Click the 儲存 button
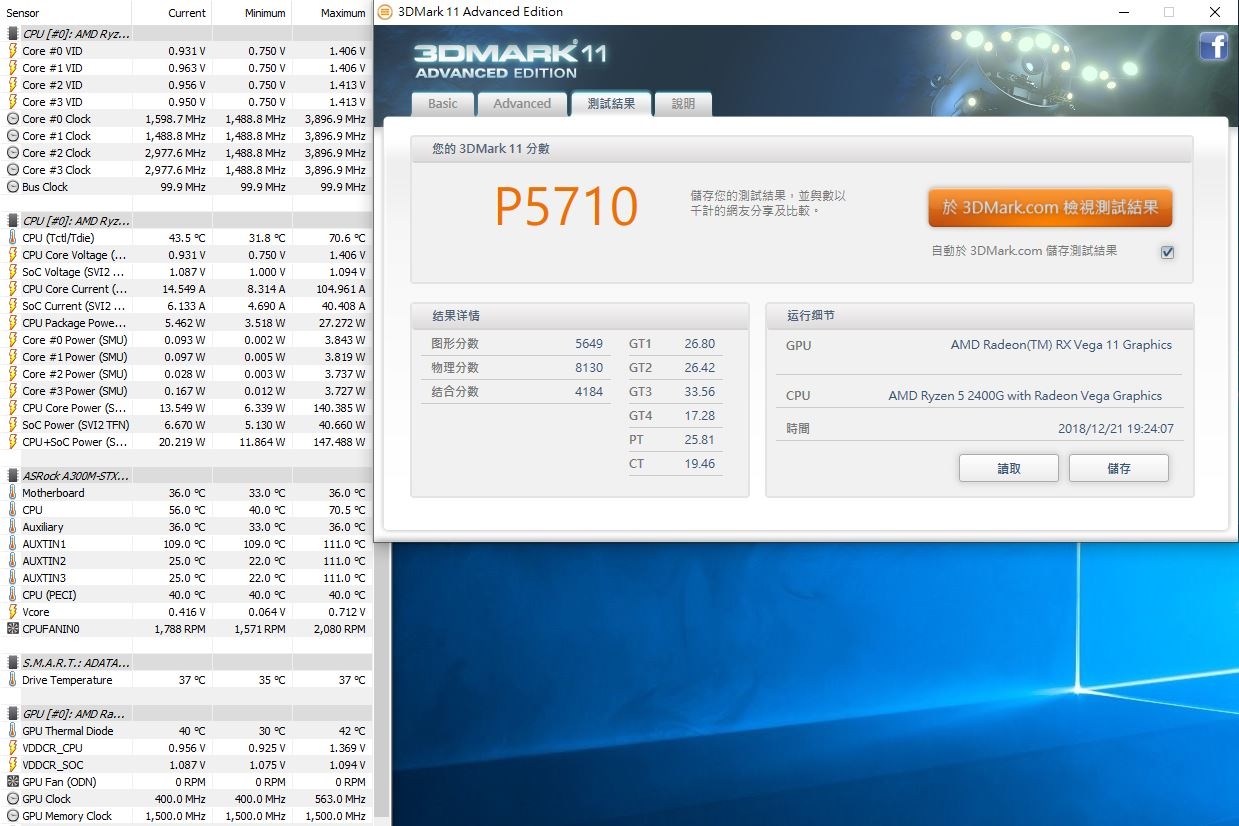The height and width of the screenshot is (826, 1239). (1119, 468)
